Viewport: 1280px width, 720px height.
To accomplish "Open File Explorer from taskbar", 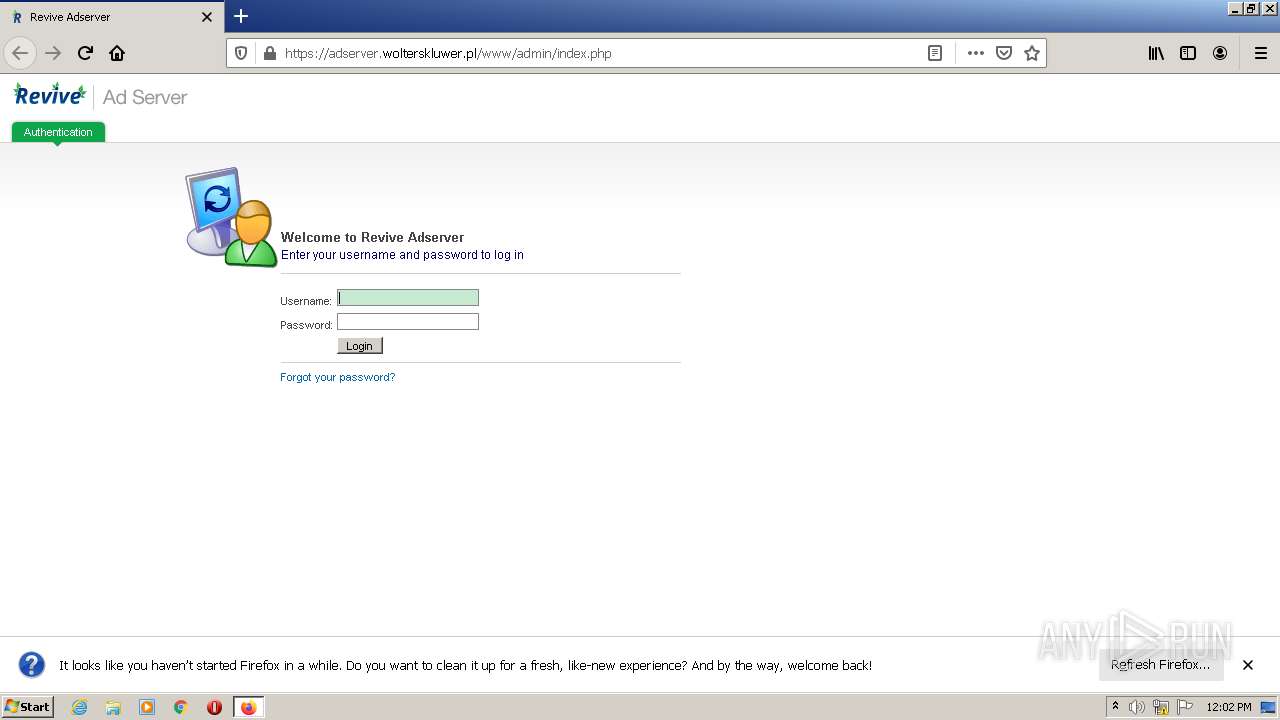I will tap(113, 707).
